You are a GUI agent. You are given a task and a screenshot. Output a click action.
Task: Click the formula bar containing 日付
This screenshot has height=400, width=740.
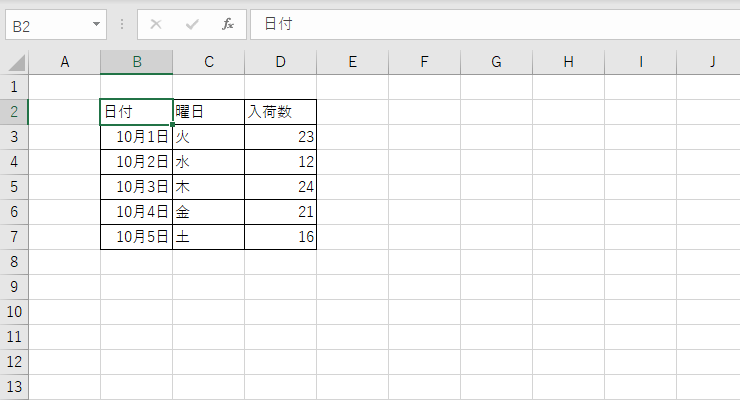pyautogui.click(x=495, y=25)
